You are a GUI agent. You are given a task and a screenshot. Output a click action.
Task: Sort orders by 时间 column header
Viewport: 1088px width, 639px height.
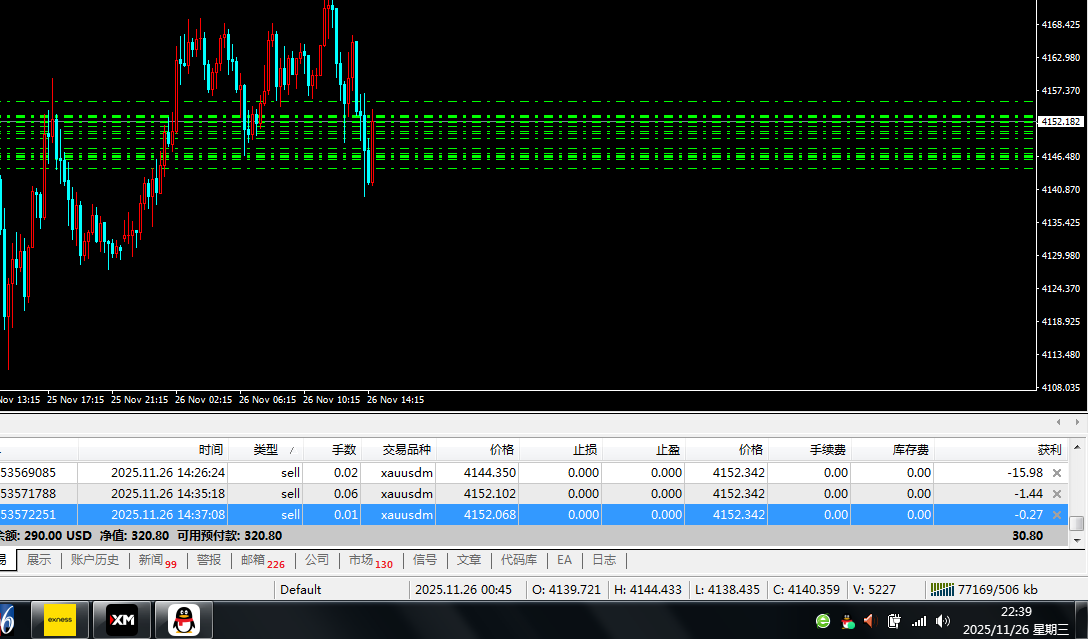click(x=210, y=450)
